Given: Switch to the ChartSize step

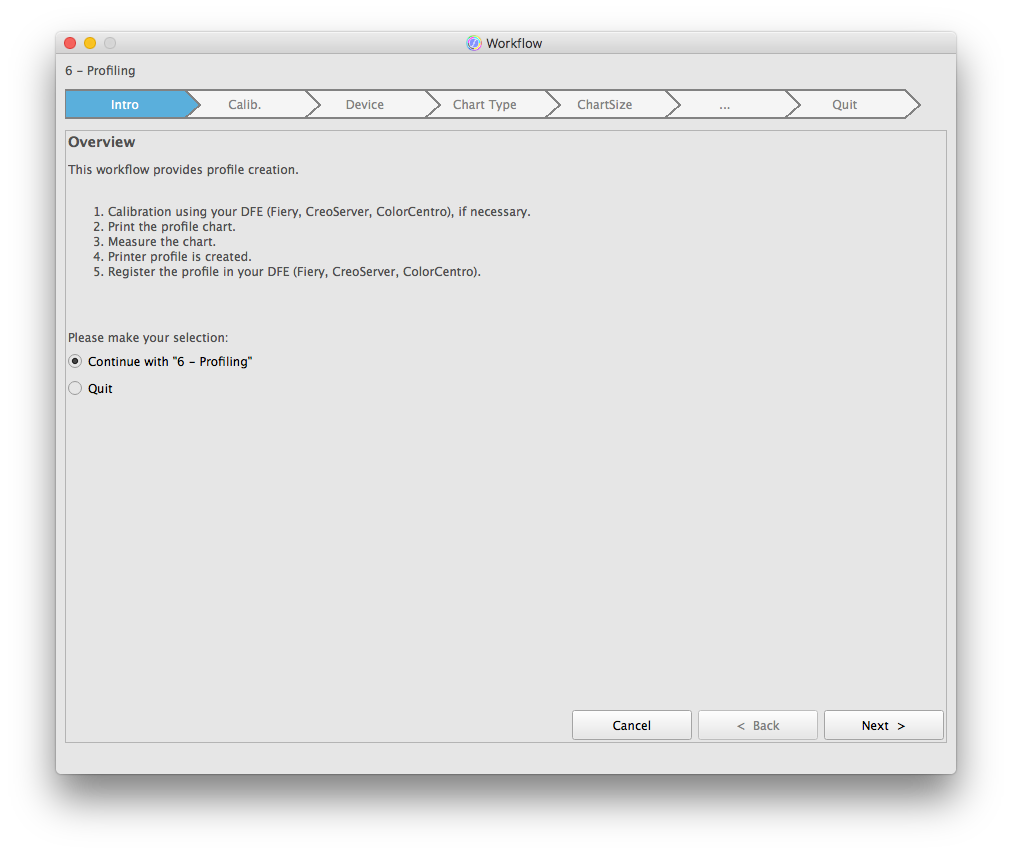Looking at the screenshot, I should [605, 105].
